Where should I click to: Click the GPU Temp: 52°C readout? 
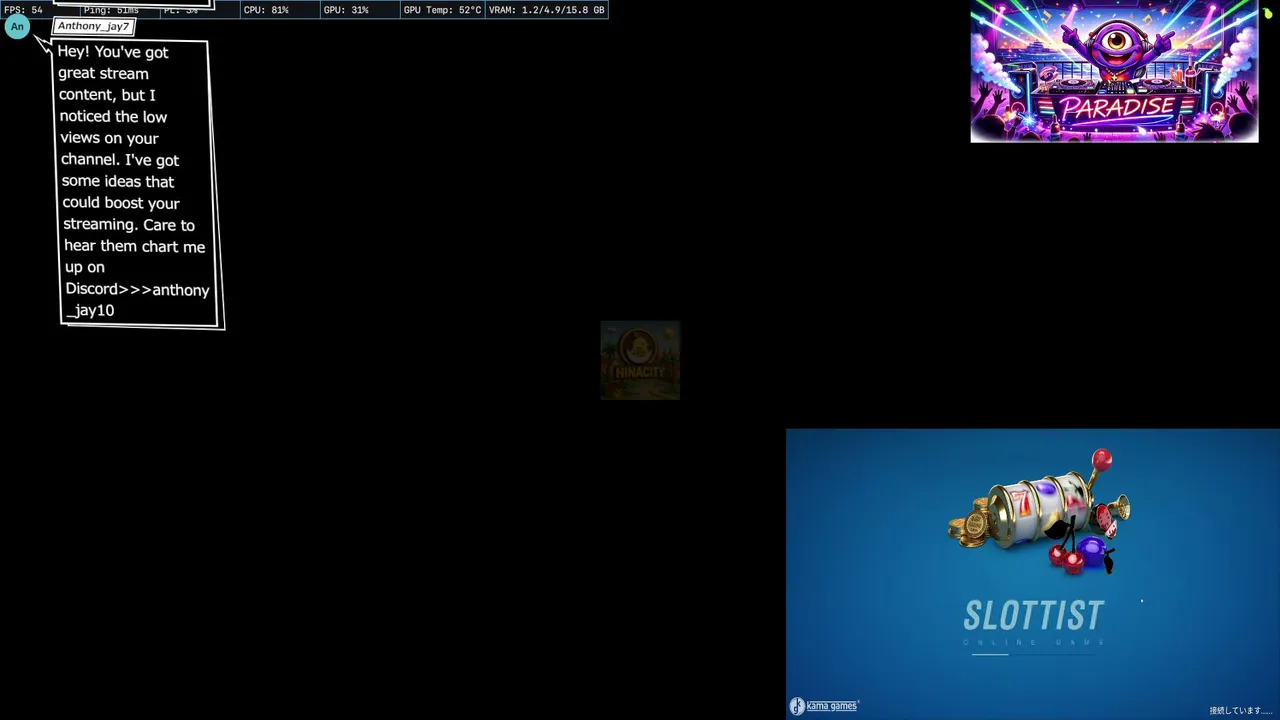coord(442,10)
